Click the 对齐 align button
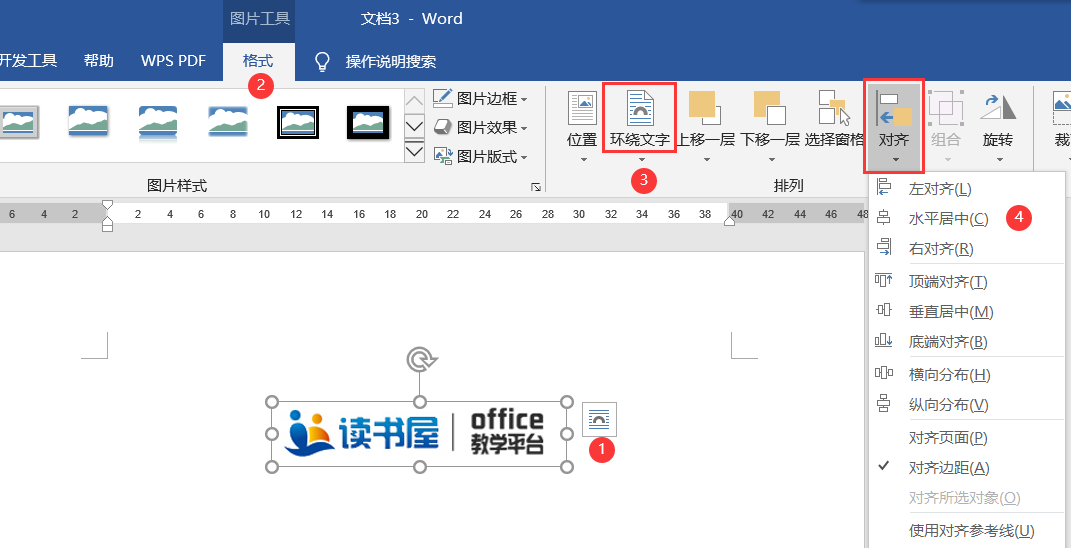The height and width of the screenshot is (548, 1071). [894, 126]
